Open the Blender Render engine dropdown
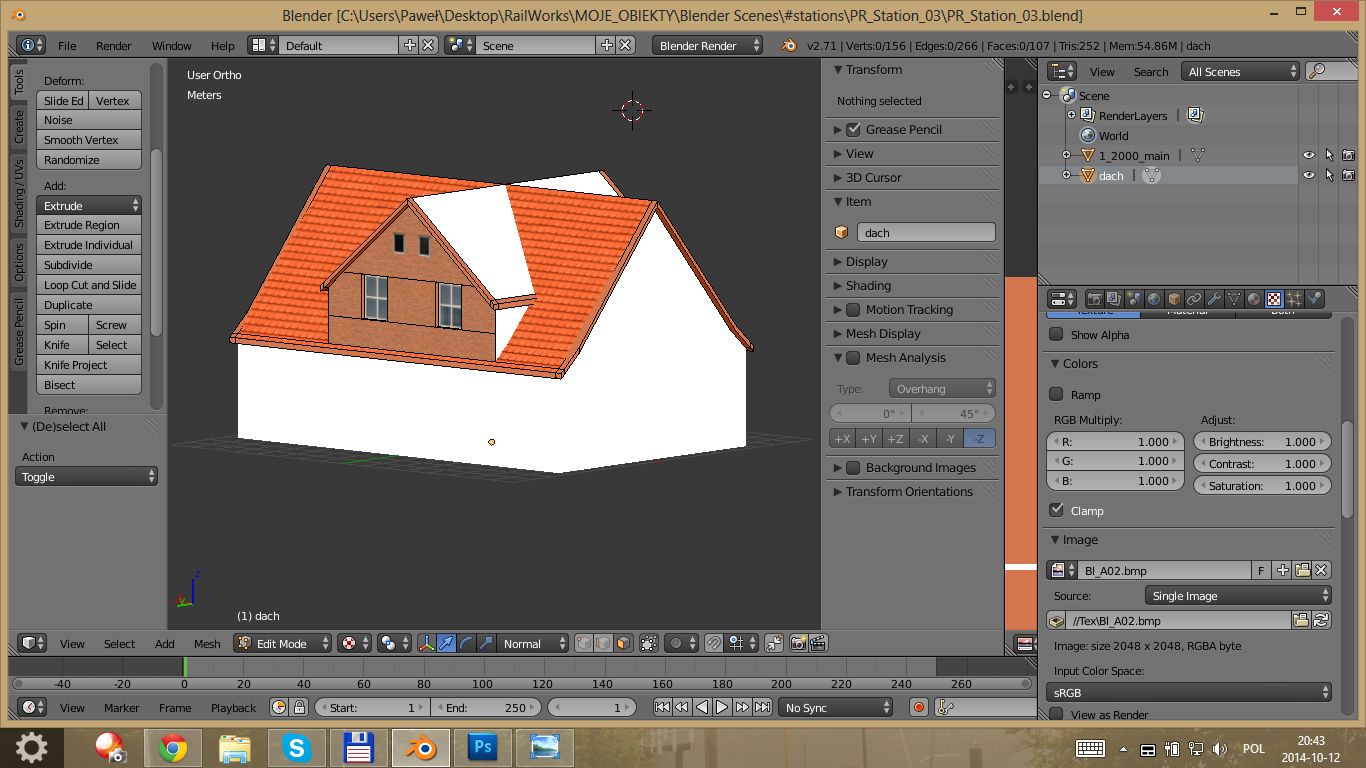Viewport: 1366px width, 768px height. click(x=708, y=46)
